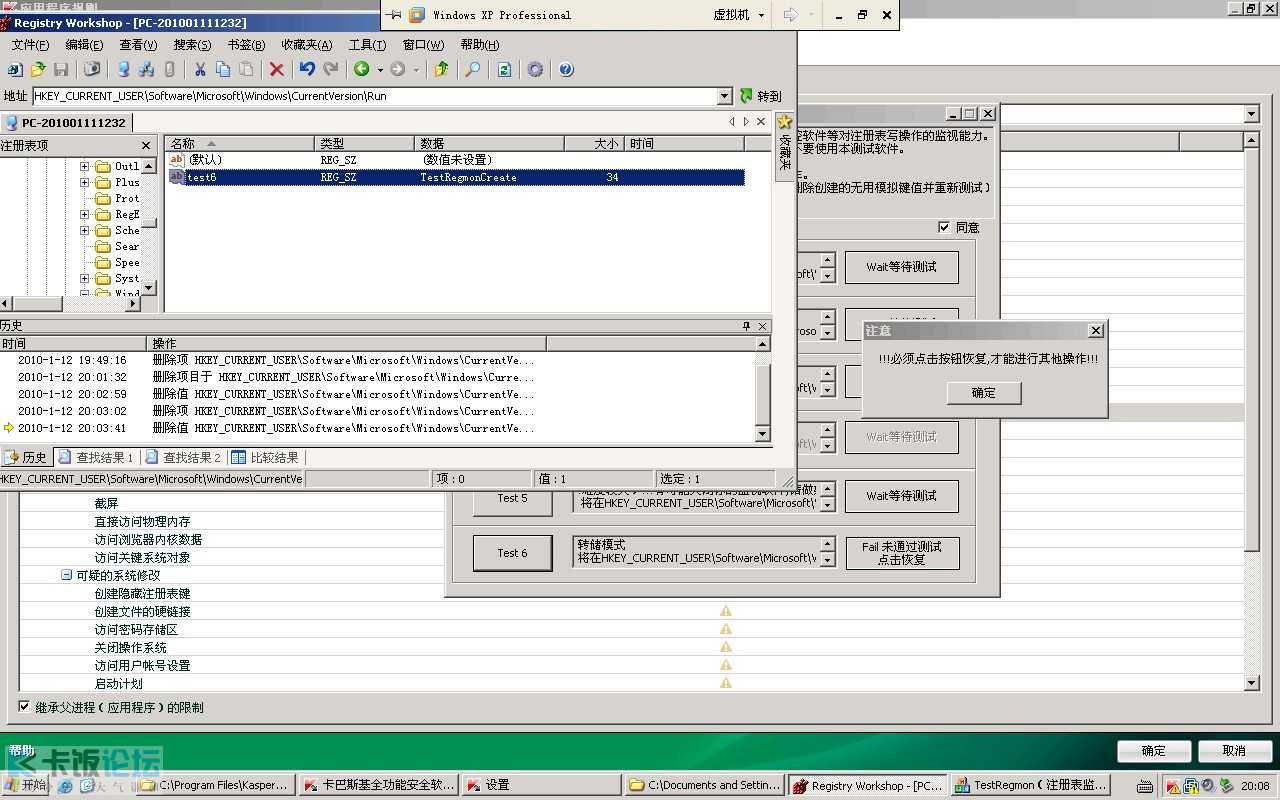Click the warning triangle beside 启动计划
This screenshot has height=800, width=1280.
point(726,683)
